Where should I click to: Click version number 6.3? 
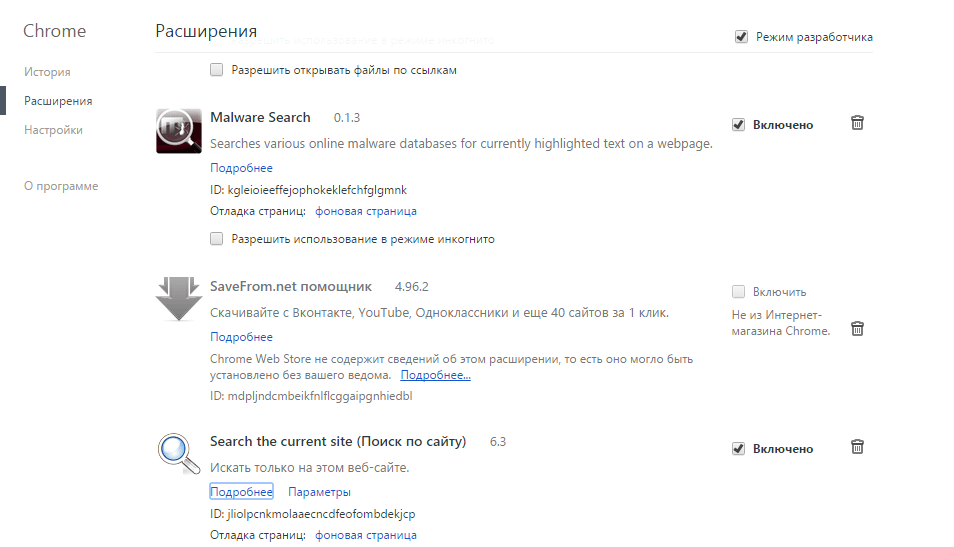(498, 442)
